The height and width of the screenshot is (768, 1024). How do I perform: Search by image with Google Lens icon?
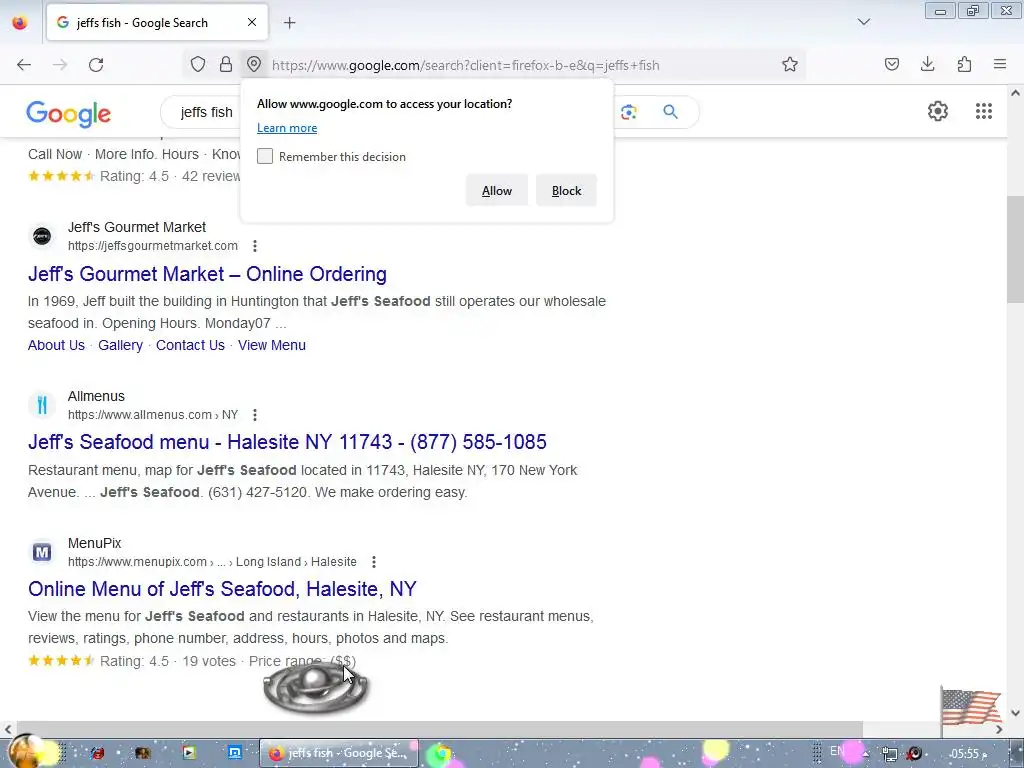[629, 112]
